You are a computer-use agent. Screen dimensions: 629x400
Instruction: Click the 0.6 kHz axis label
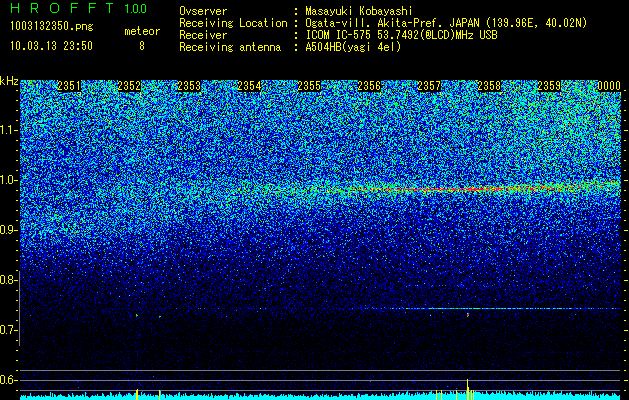tap(8, 380)
